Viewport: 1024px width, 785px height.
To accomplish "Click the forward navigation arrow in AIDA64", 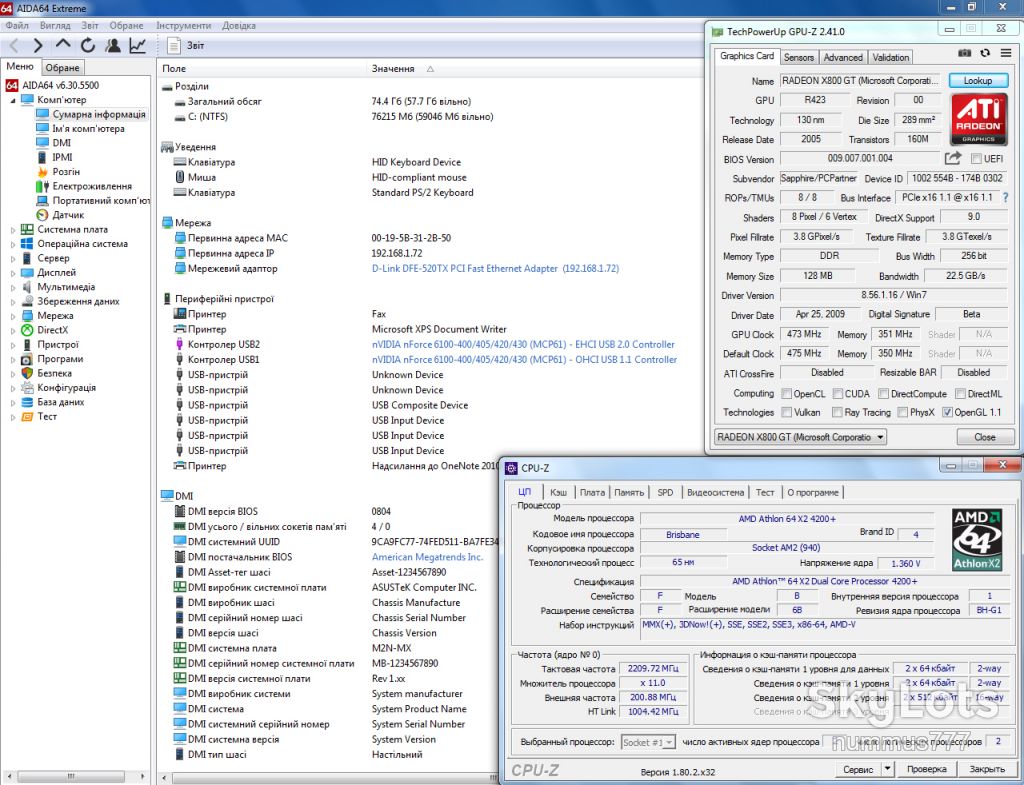I will [38, 45].
